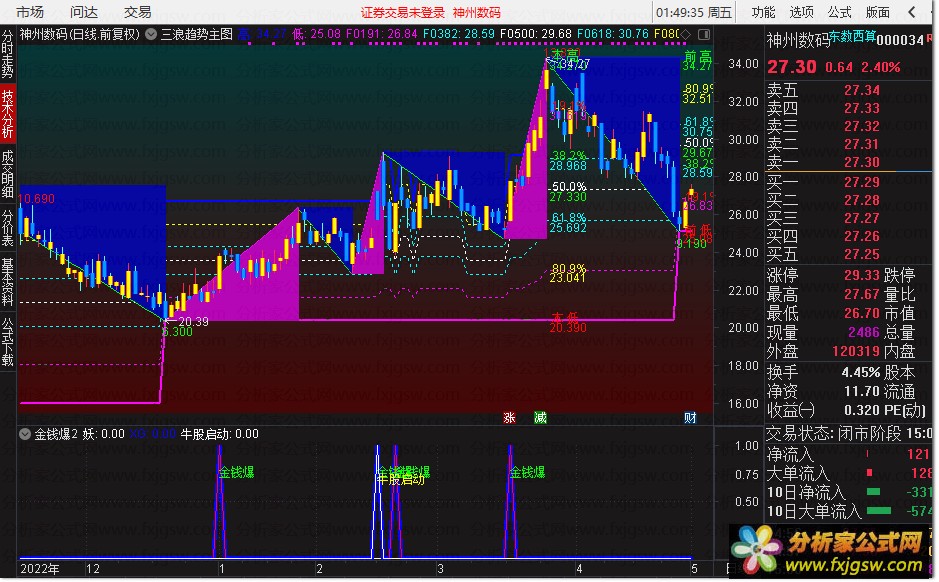
Task: Click the 证券交易未登录 login notice
Action: click(403, 13)
